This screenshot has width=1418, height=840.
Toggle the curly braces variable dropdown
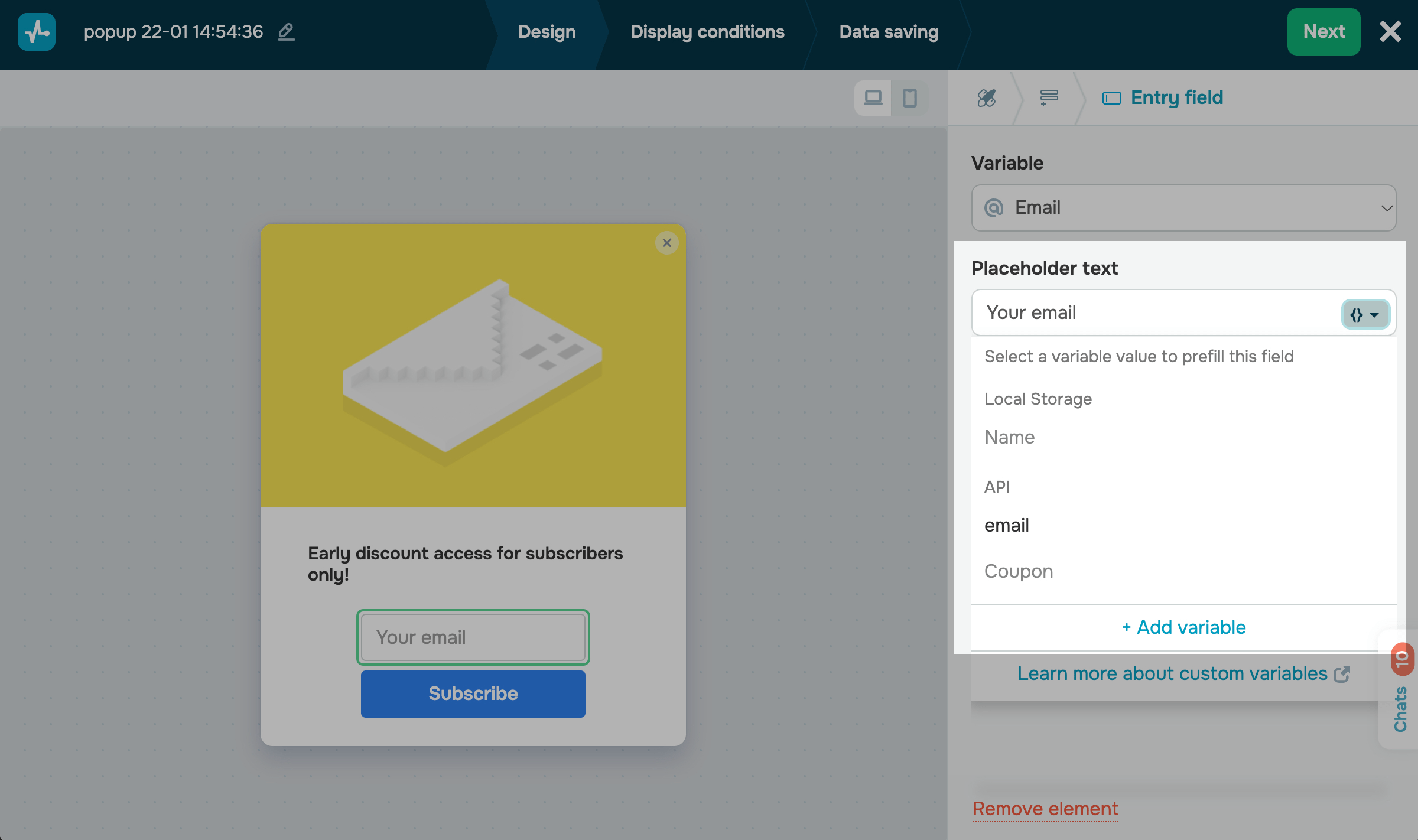(1365, 315)
